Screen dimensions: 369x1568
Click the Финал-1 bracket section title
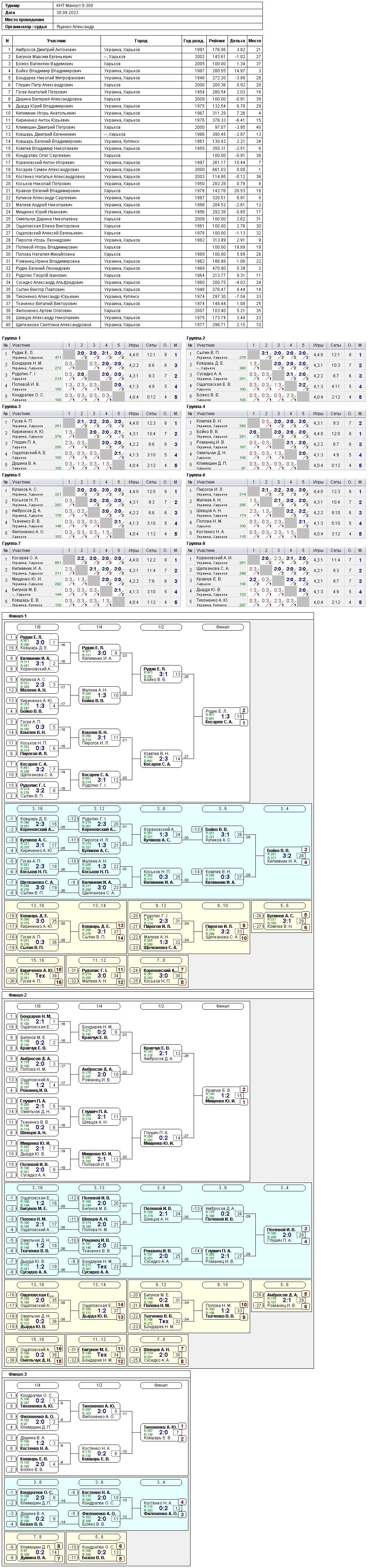point(18,615)
